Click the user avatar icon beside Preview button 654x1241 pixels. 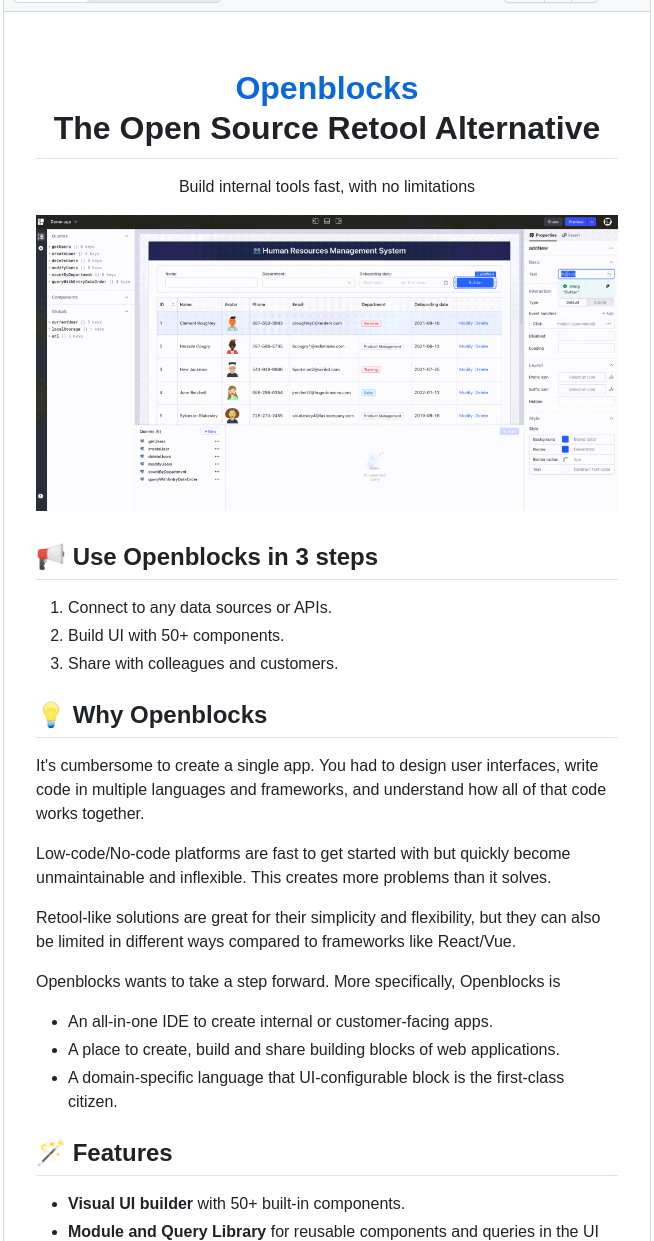click(606, 222)
